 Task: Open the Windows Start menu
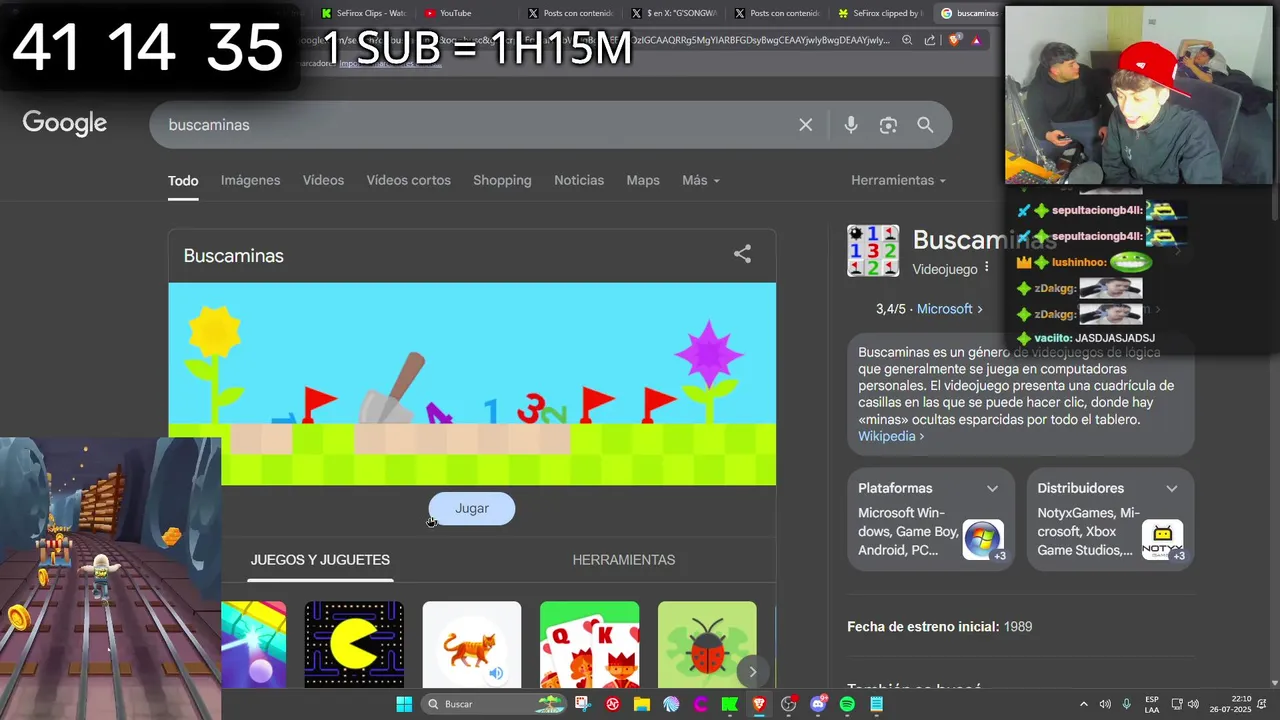pyautogui.click(x=404, y=704)
